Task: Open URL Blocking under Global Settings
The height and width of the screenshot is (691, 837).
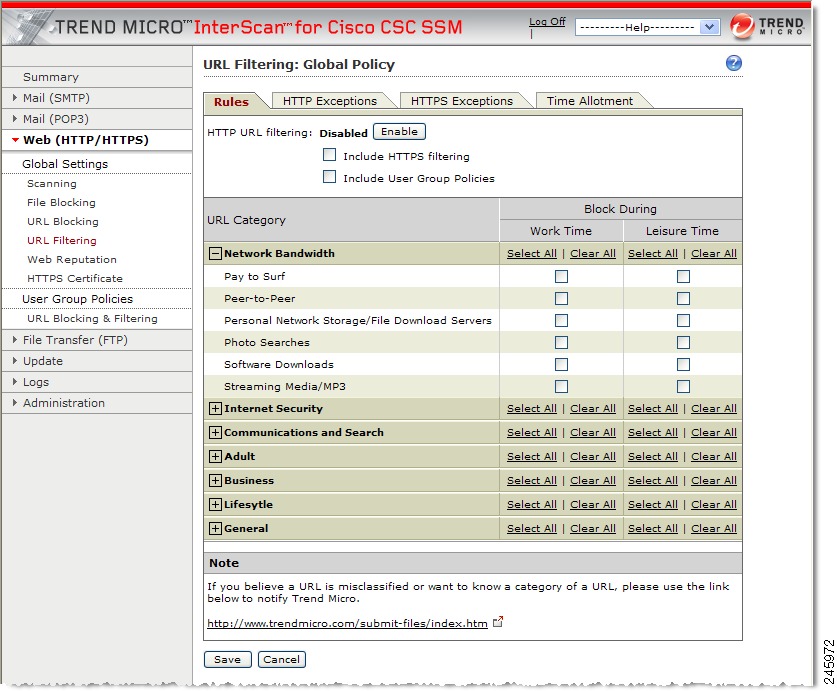Action: click(63, 222)
